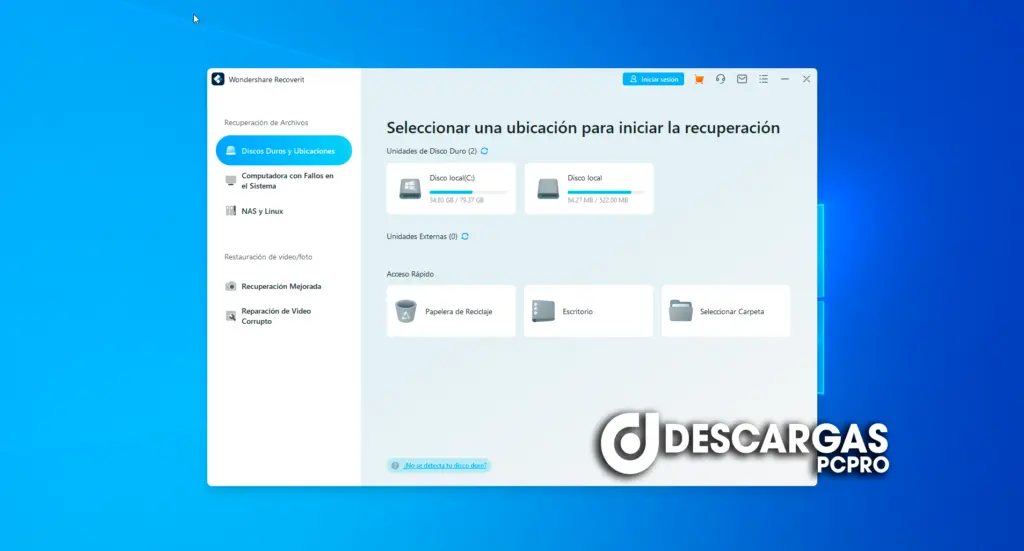Image resolution: width=1024 pixels, height=551 pixels.
Task: Click the Disco local(C:) usage bar
Action: (467, 191)
